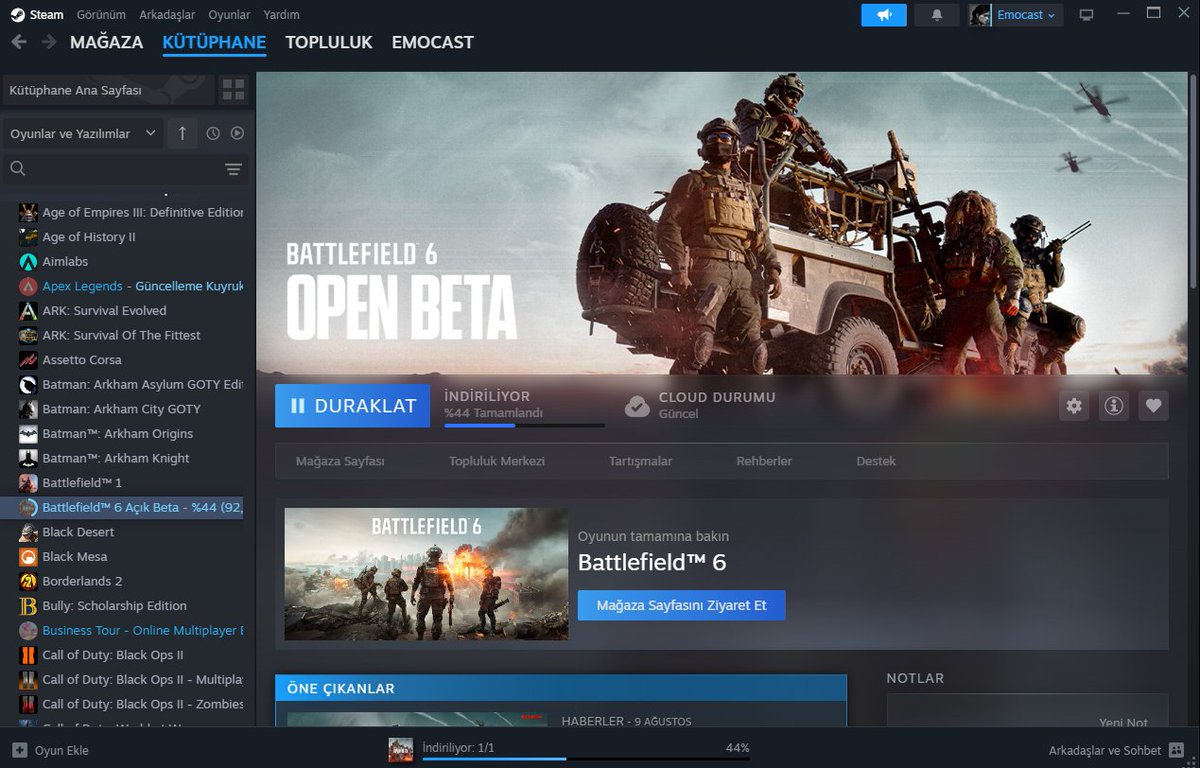1200x768 pixels.
Task: Click the Apex Legends icon
Action: tap(28, 286)
